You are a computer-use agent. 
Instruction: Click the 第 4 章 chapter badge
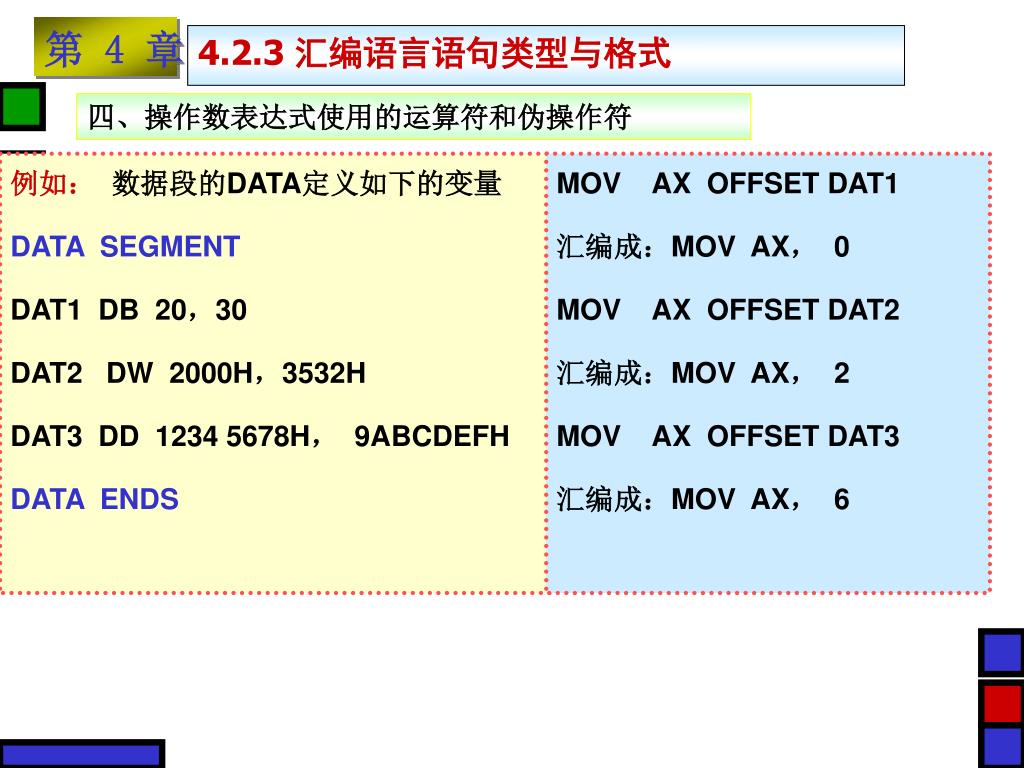click(x=106, y=48)
